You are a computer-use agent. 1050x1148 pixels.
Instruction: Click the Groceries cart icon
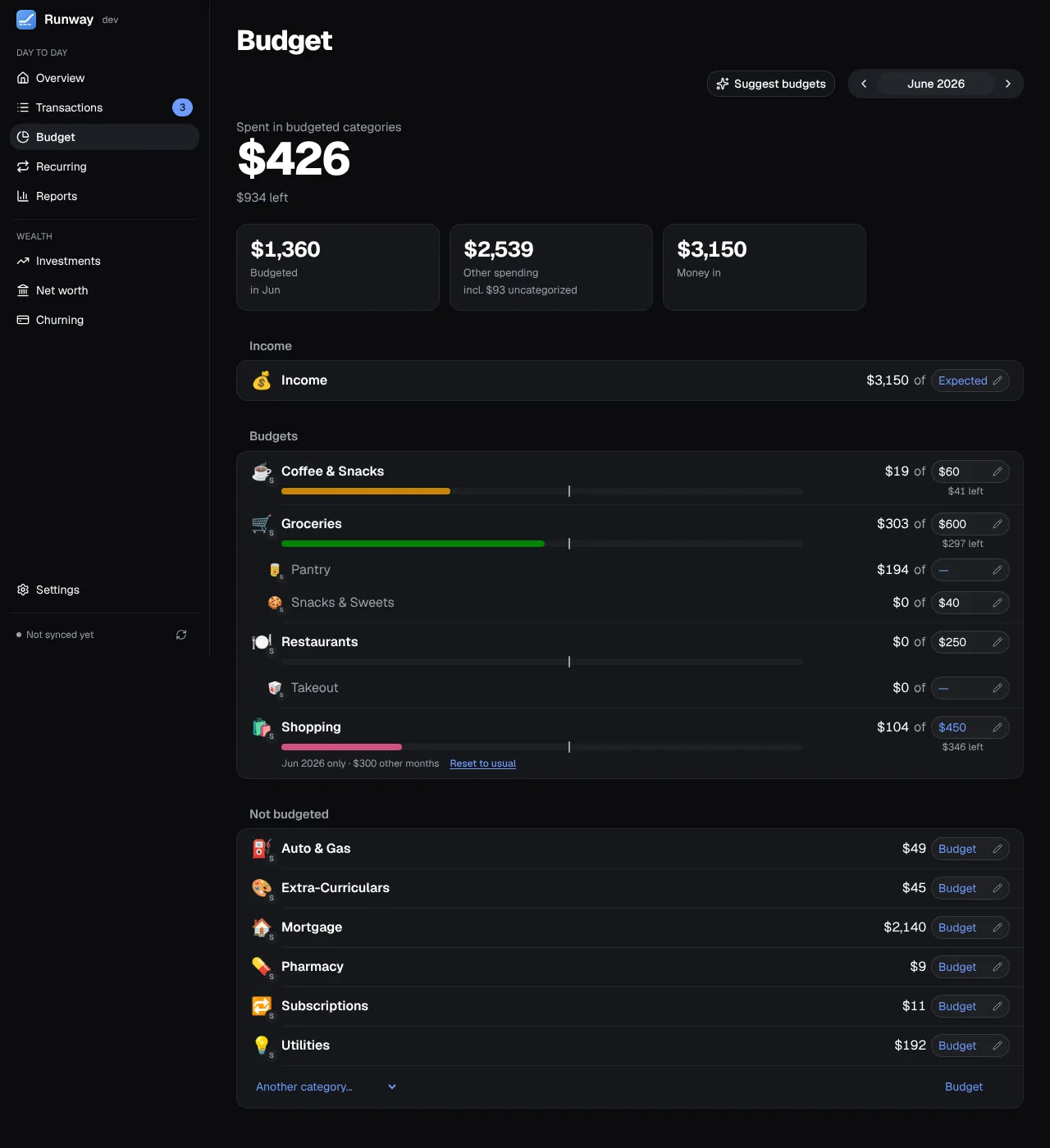262,524
